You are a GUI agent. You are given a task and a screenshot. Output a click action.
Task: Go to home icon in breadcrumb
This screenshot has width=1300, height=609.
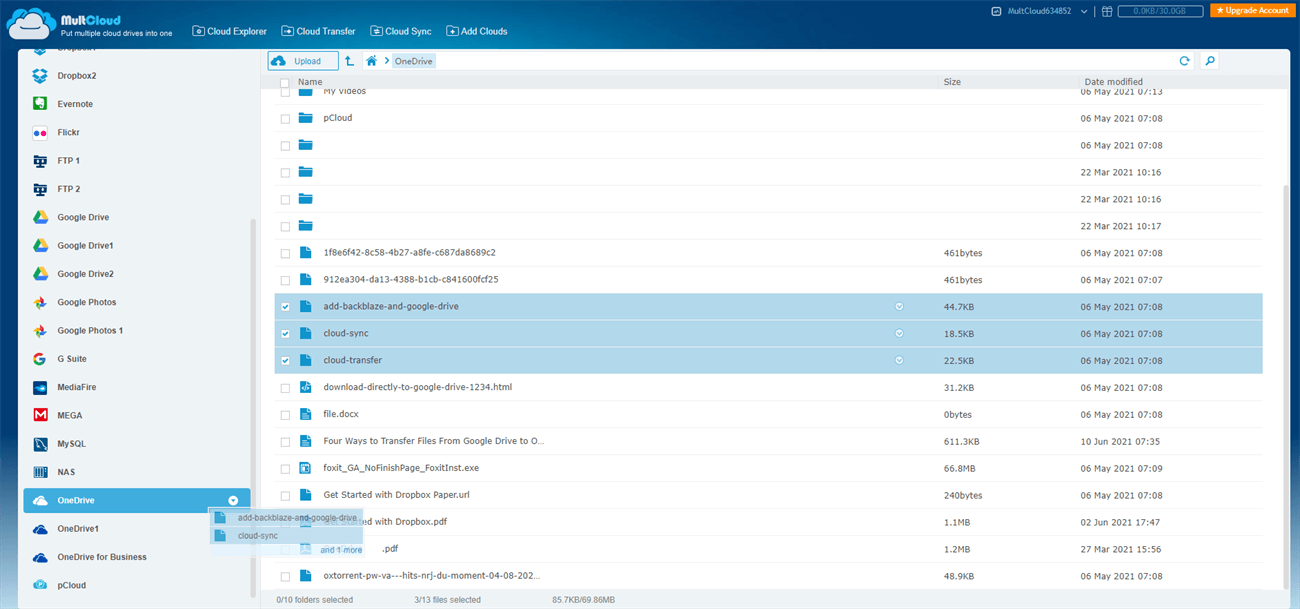371,61
